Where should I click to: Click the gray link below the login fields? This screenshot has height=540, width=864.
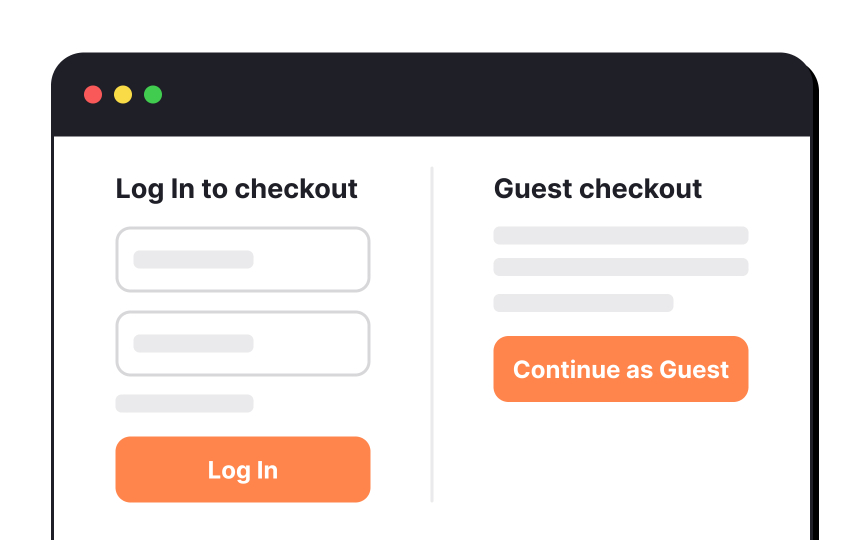[x=184, y=403]
